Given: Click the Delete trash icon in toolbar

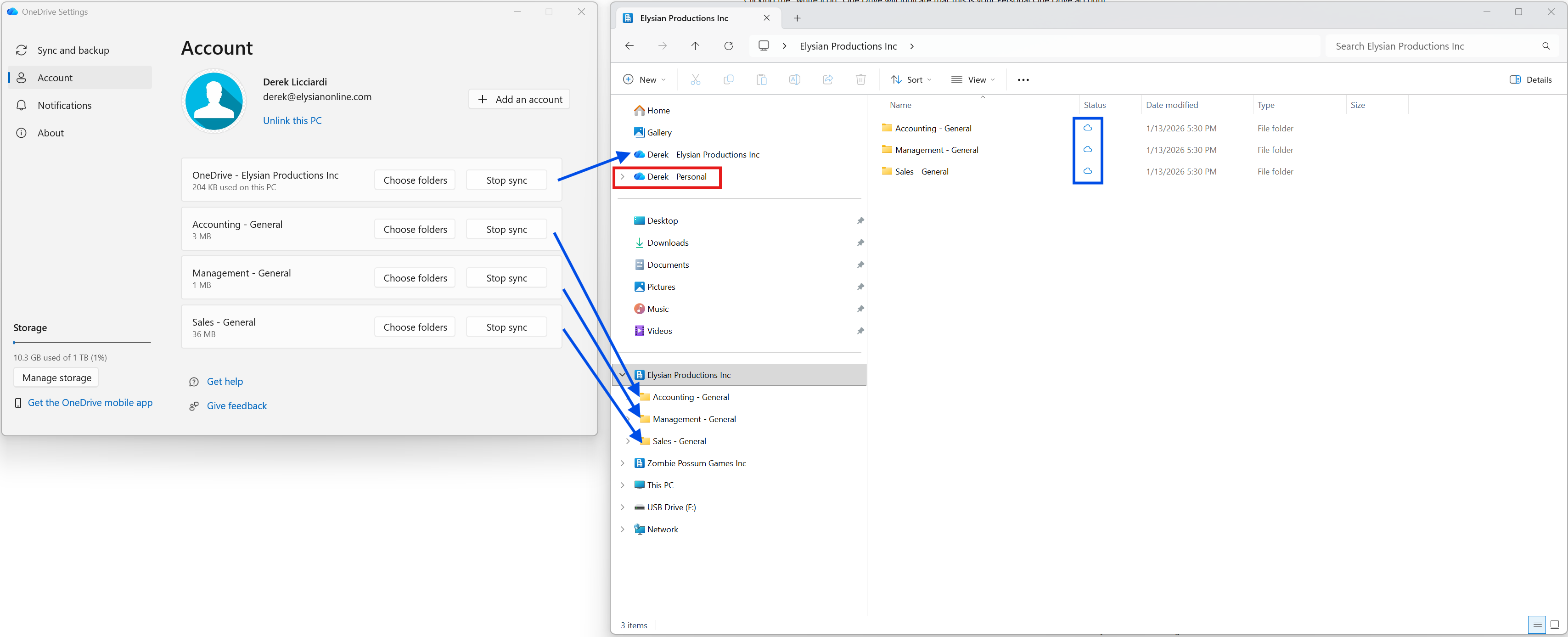Looking at the screenshot, I should [860, 80].
